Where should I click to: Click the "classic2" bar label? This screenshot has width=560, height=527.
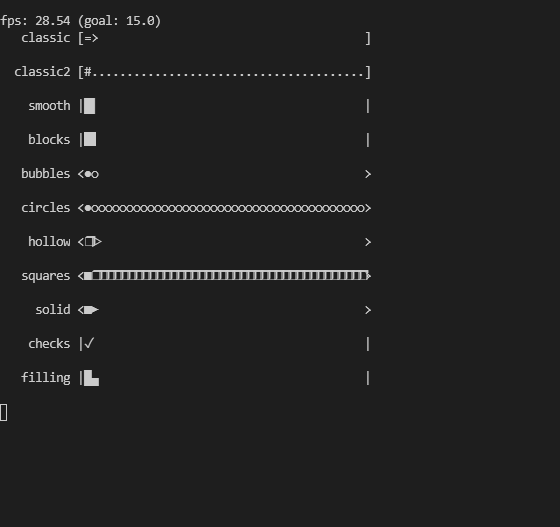coord(42,72)
